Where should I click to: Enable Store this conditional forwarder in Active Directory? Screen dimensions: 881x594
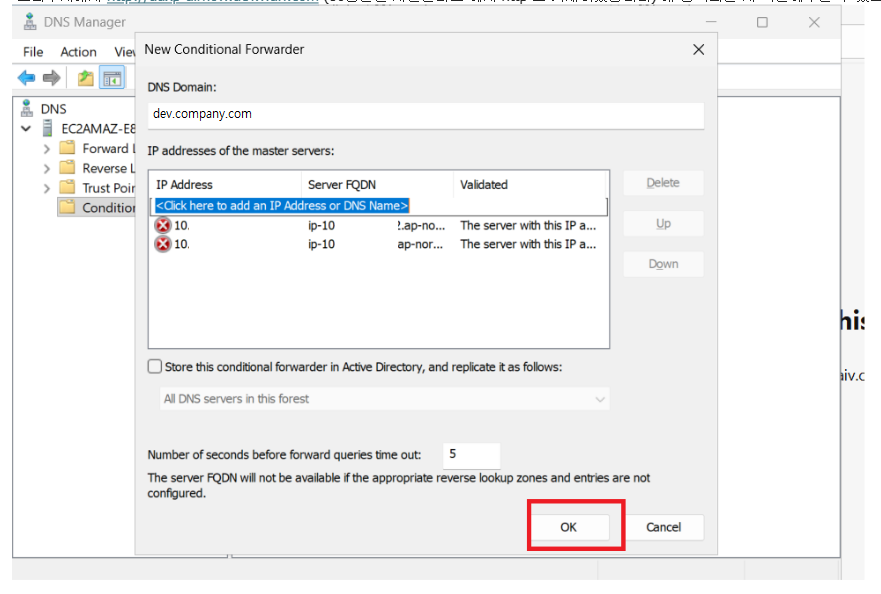[x=155, y=367]
